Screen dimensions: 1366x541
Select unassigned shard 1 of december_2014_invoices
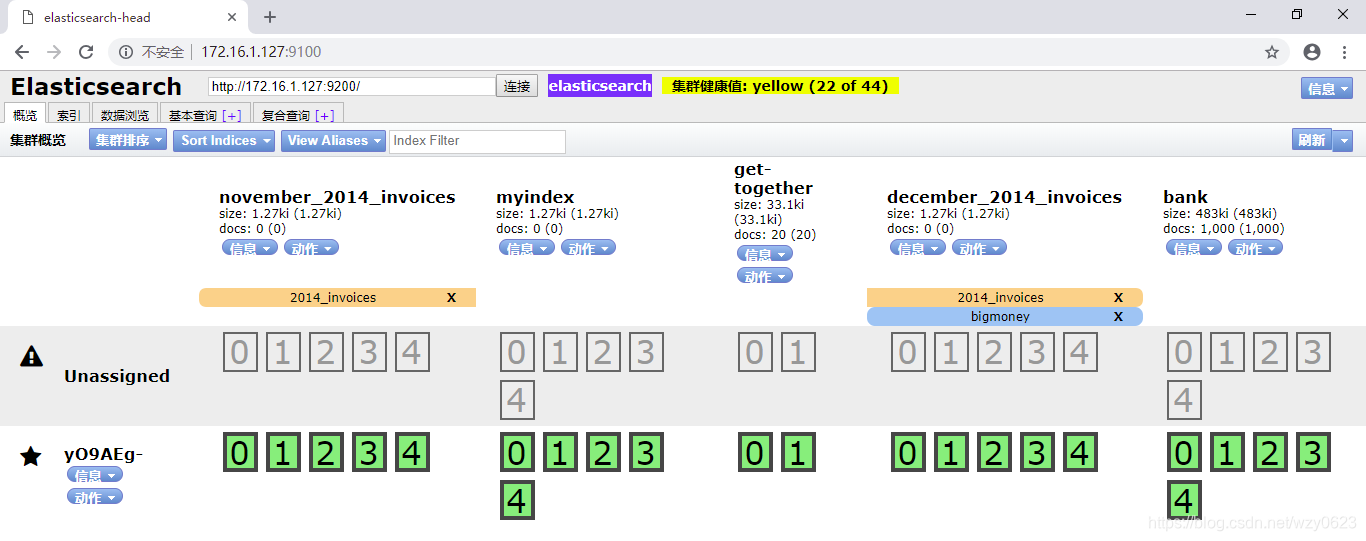pyautogui.click(x=950, y=353)
